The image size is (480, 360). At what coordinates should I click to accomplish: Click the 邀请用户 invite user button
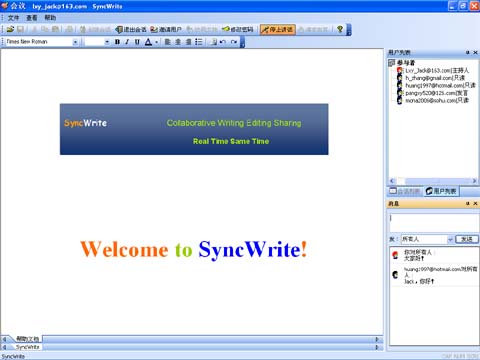[x=166, y=29]
